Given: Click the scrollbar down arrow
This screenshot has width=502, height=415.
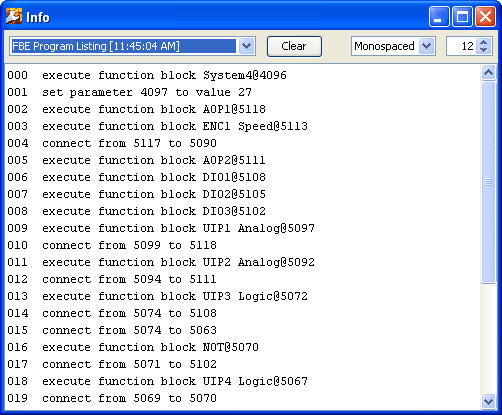Looking at the screenshot, I should click(x=488, y=401).
